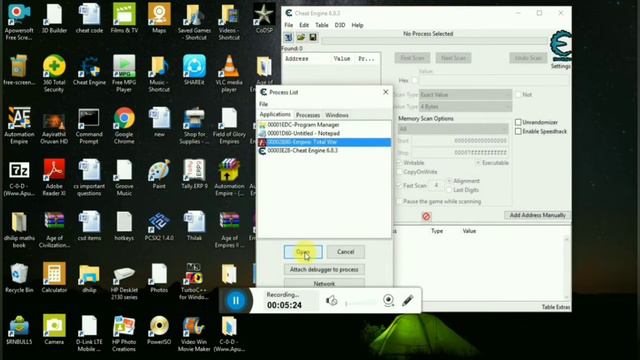Open the Cheat Engine process picker icon
Screen dimensions: 640x360
[289, 38]
